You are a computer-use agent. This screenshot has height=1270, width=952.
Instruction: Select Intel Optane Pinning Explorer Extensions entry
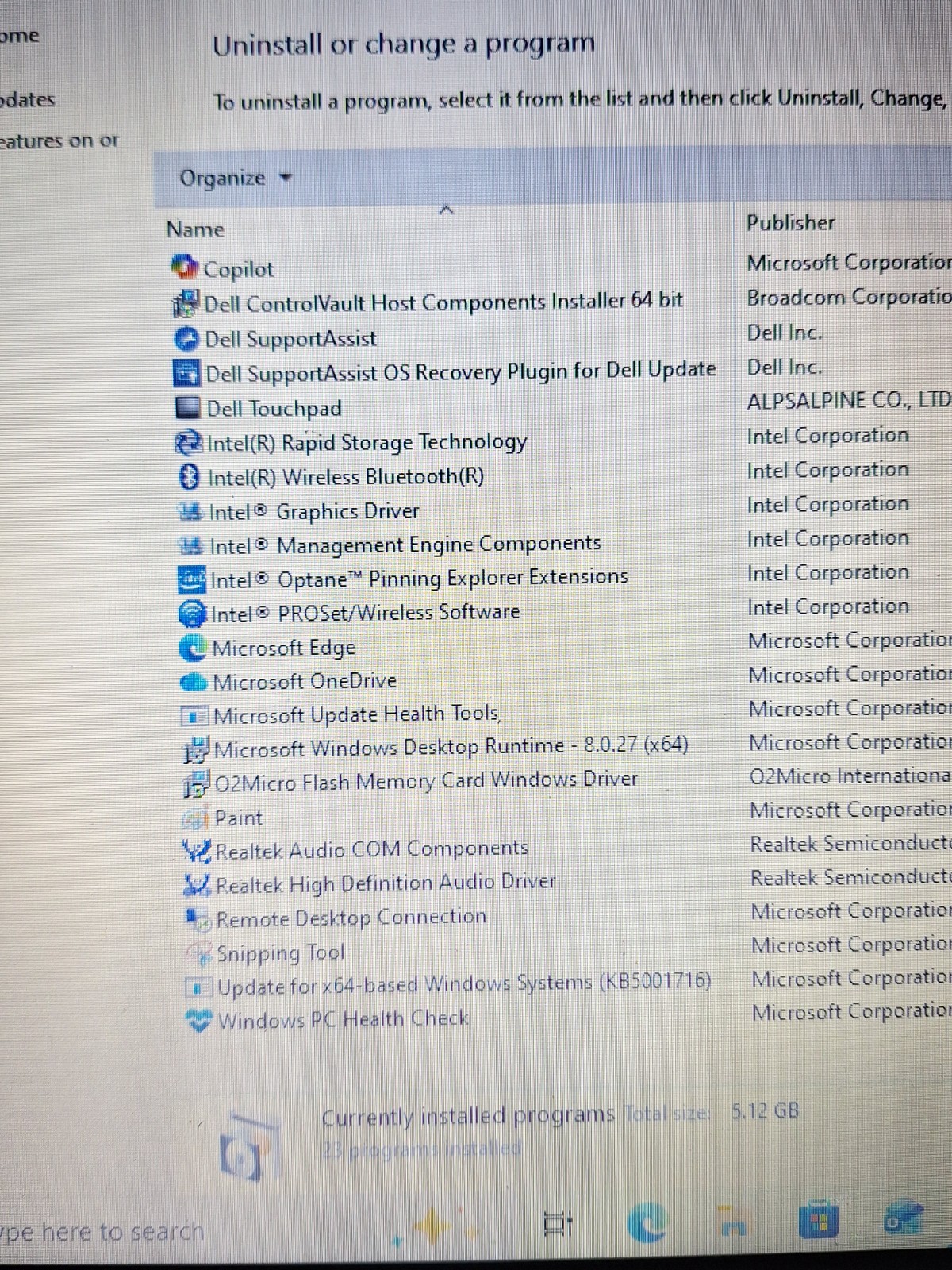[419, 579]
